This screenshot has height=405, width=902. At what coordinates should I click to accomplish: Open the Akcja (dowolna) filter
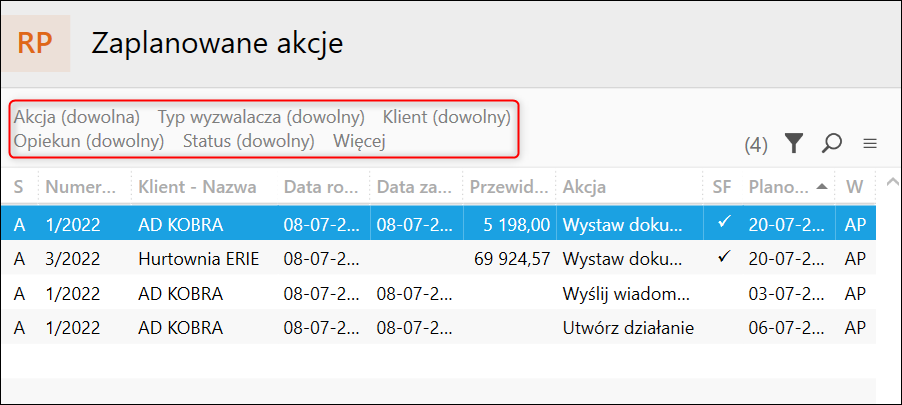[77, 117]
